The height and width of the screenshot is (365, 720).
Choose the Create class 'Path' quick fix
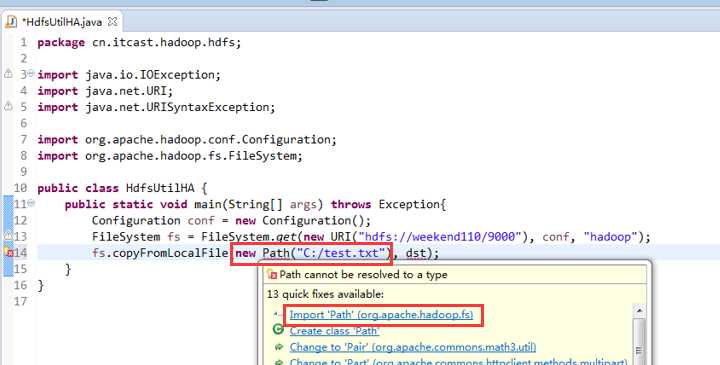pos(334,331)
